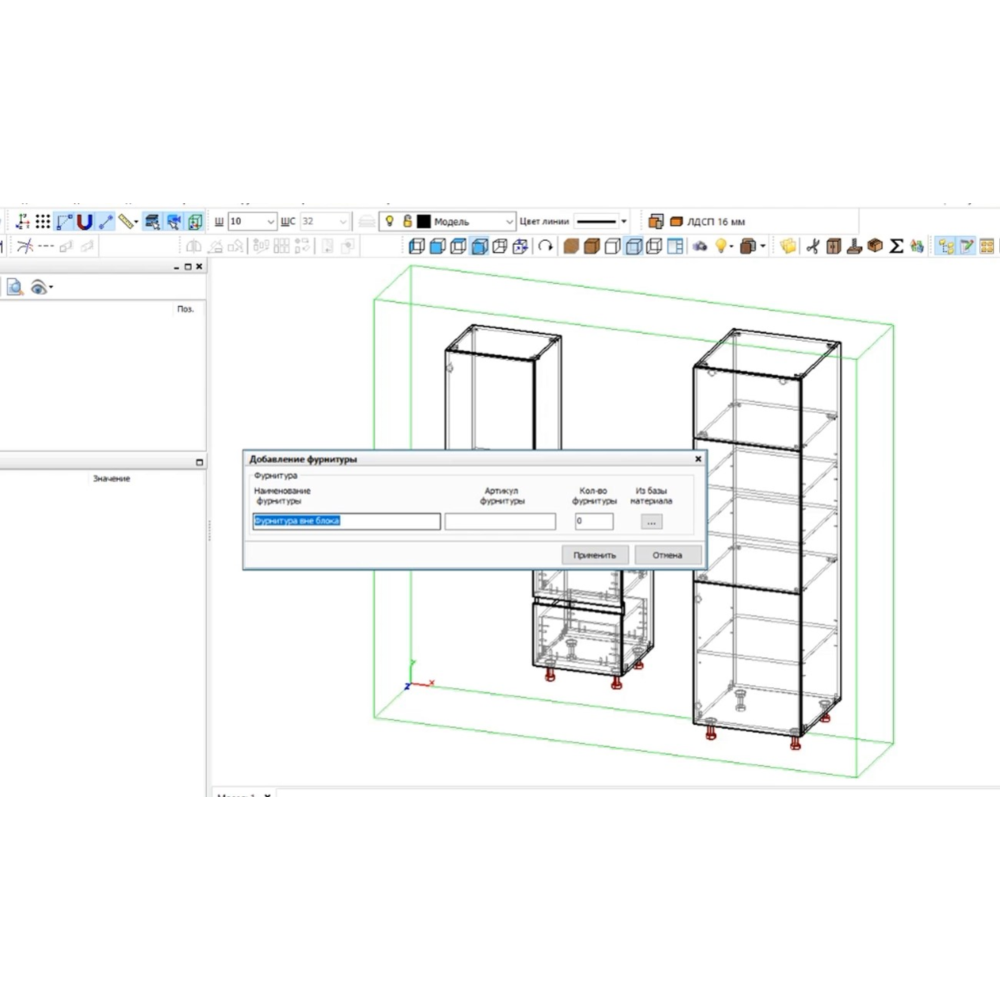1000x1000 pixels.
Task: Toggle layer light bulb visibility
Action: 390,222
